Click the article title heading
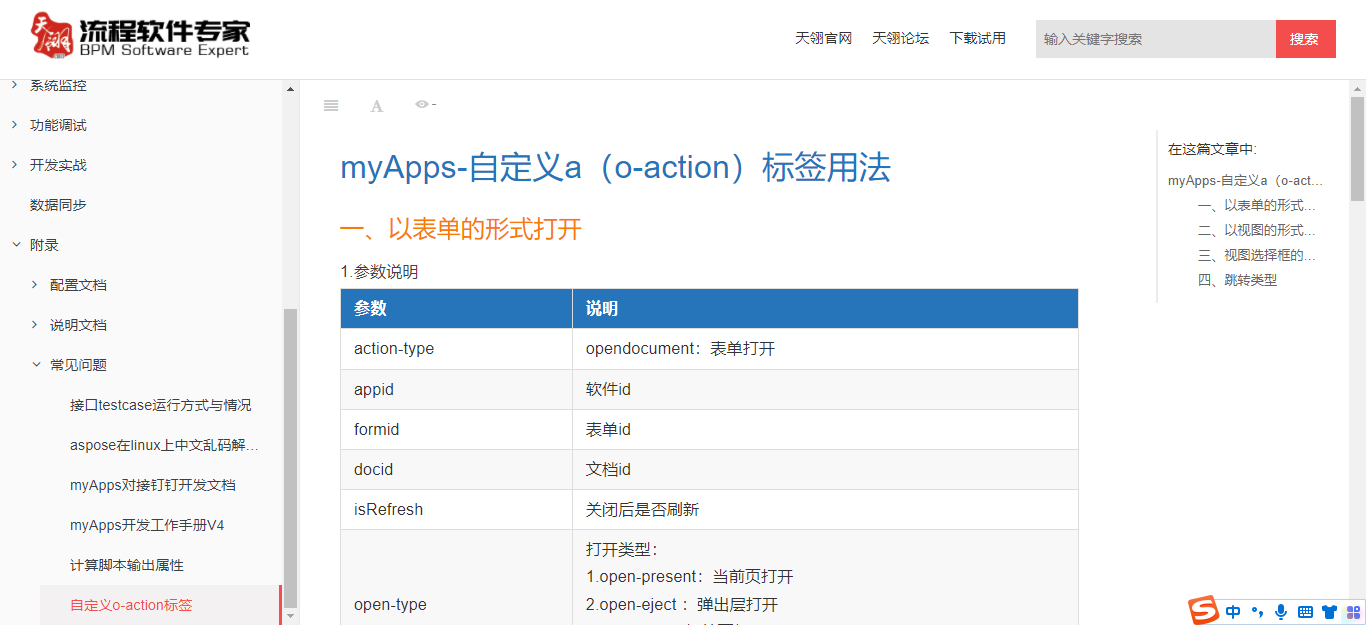 pos(615,167)
